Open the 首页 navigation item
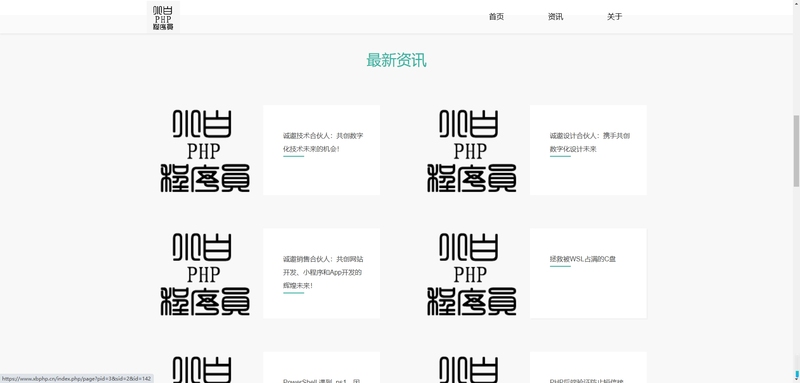Viewport: 800px width, 383px height. click(x=496, y=17)
